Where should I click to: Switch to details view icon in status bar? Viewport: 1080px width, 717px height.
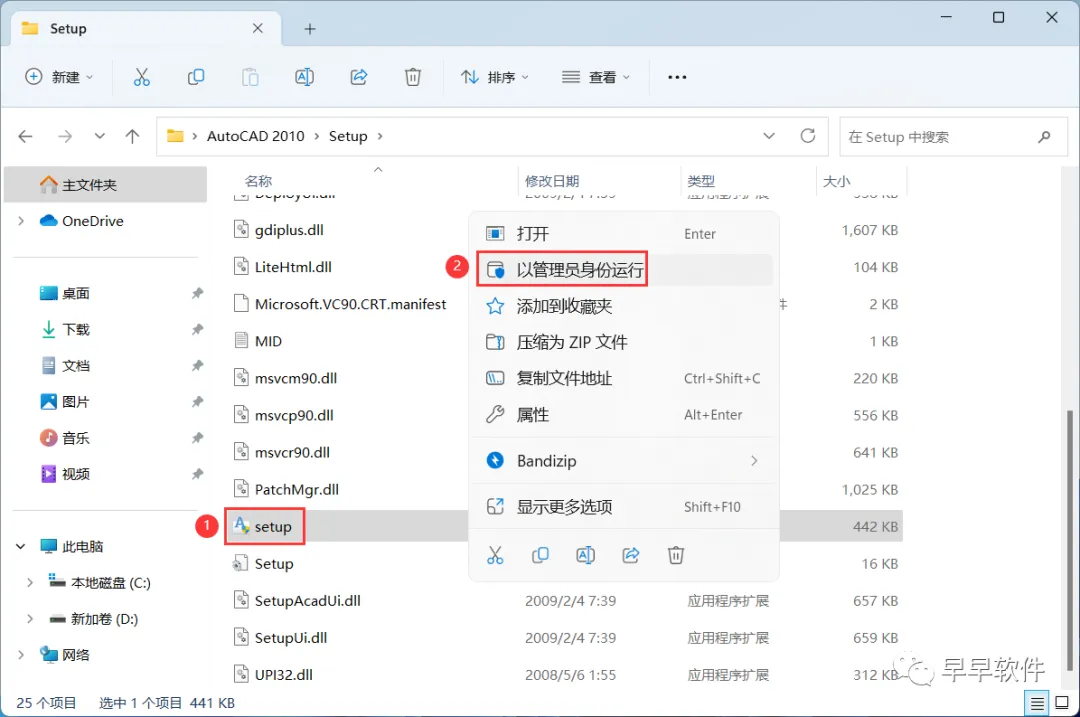[1037, 703]
